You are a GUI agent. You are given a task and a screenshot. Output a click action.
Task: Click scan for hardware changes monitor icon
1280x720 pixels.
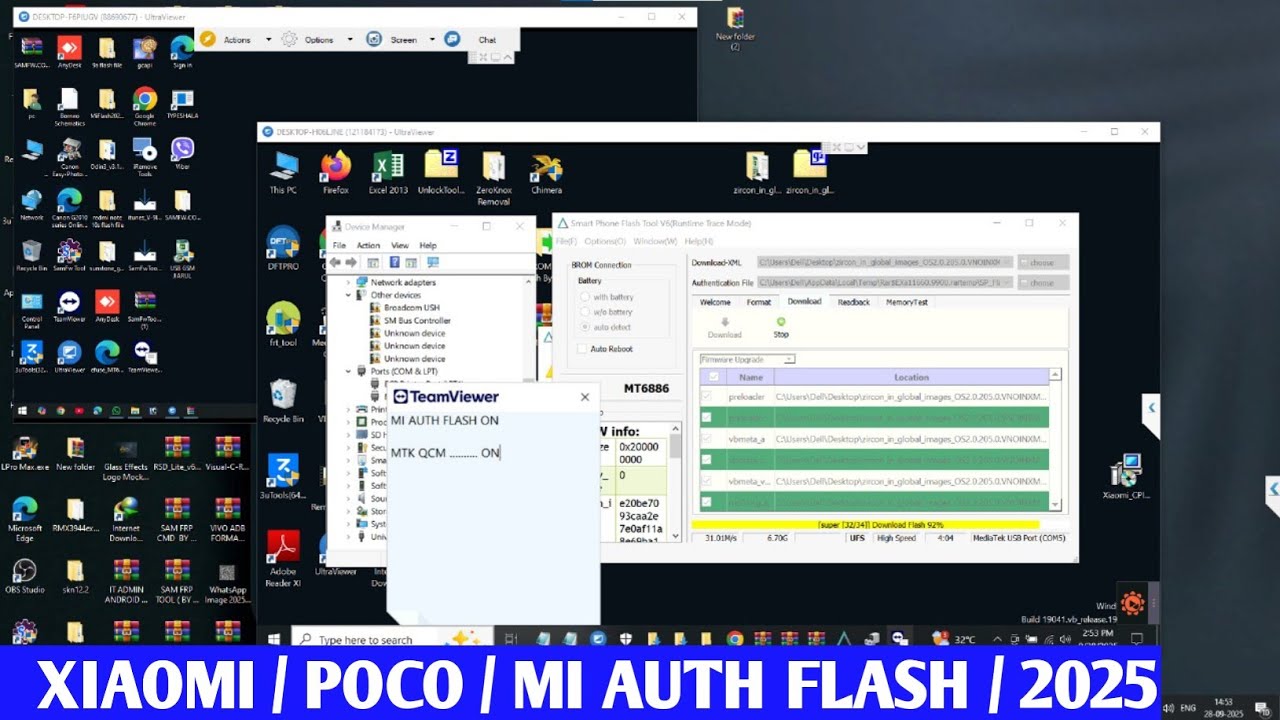(432, 262)
